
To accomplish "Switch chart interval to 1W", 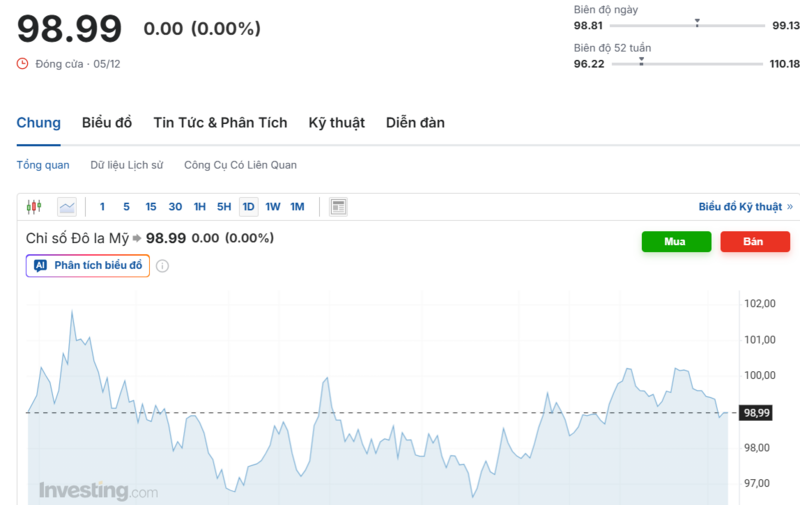I will point(273,207).
